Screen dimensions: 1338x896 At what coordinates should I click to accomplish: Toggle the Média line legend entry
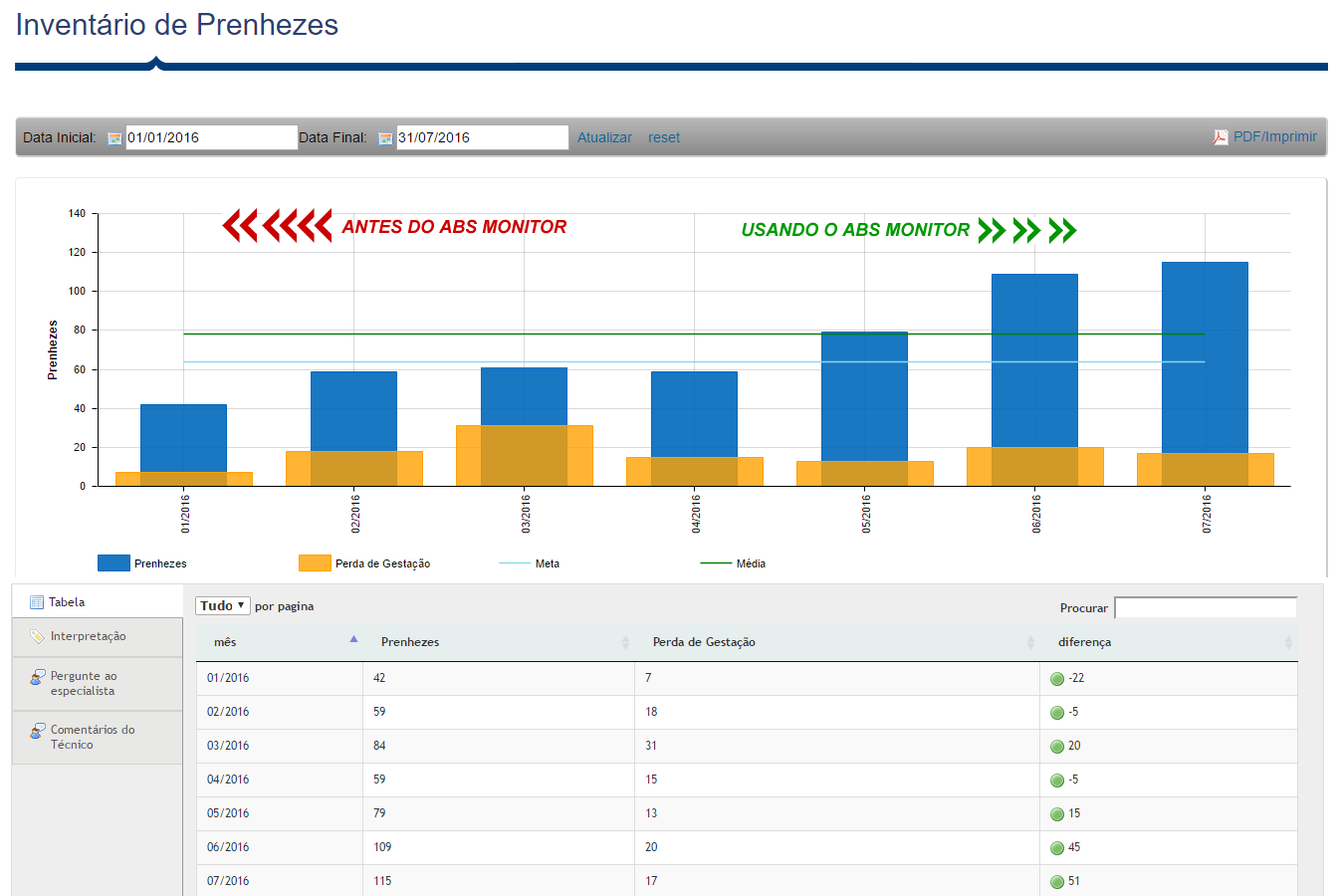pyautogui.click(x=733, y=563)
